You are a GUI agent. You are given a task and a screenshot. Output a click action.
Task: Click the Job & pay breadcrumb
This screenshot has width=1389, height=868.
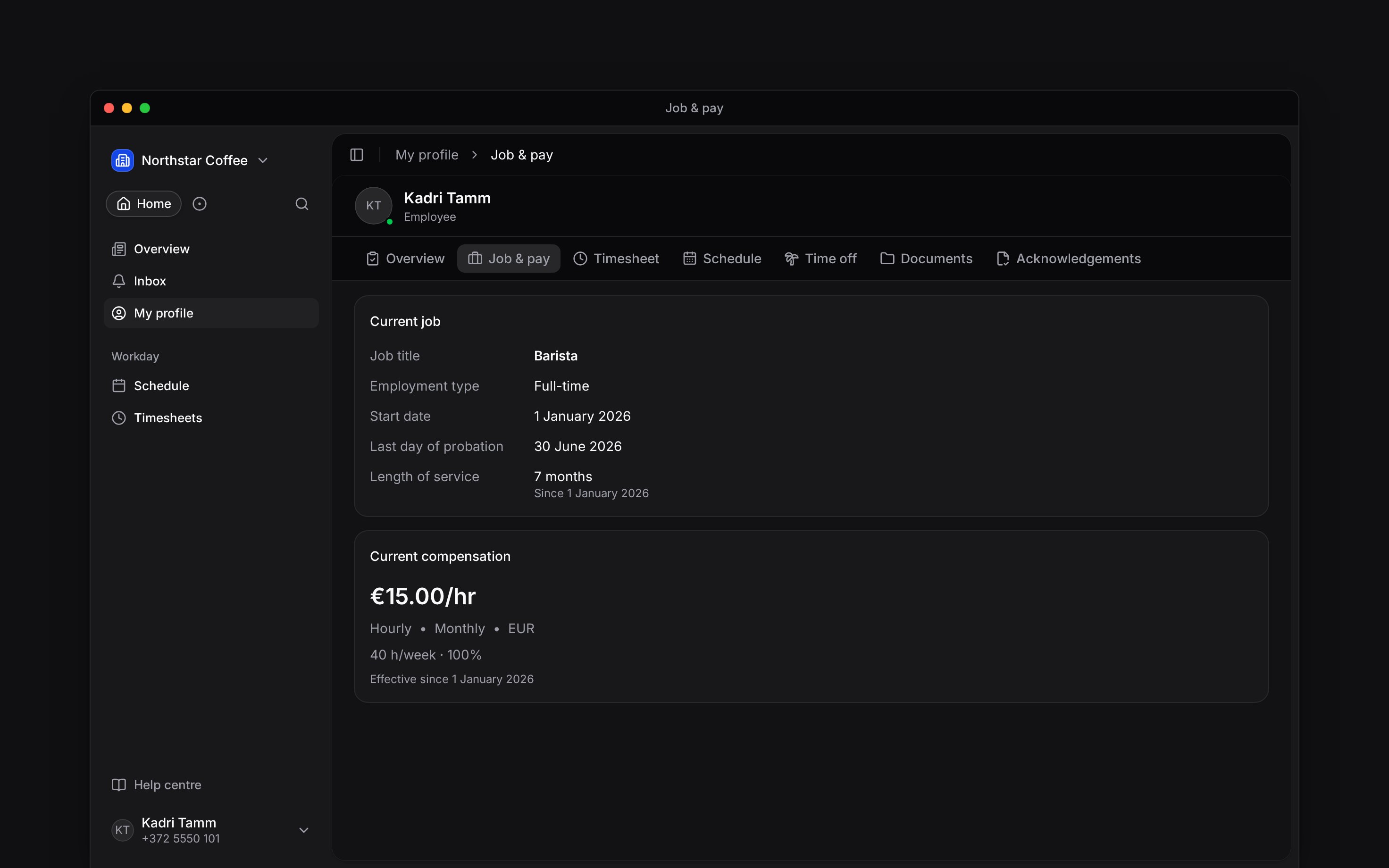click(522, 155)
